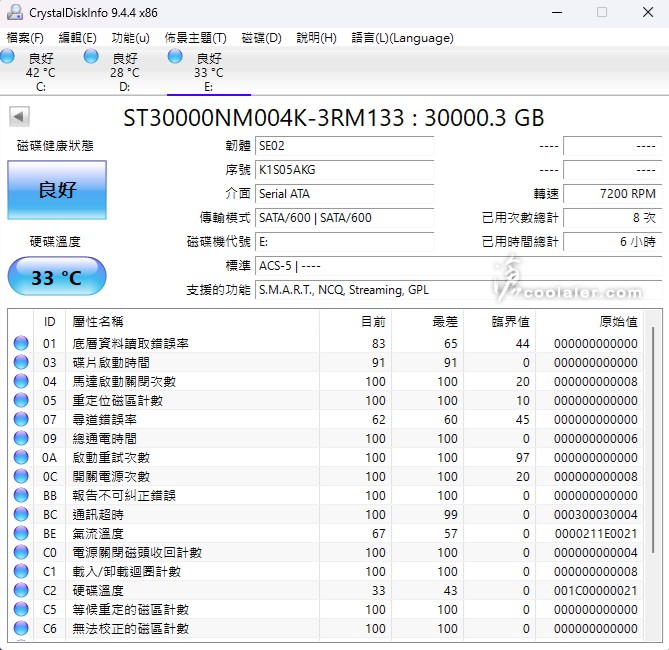Click the CrystalDiskInfo app icon in title bar

pos(15,12)
